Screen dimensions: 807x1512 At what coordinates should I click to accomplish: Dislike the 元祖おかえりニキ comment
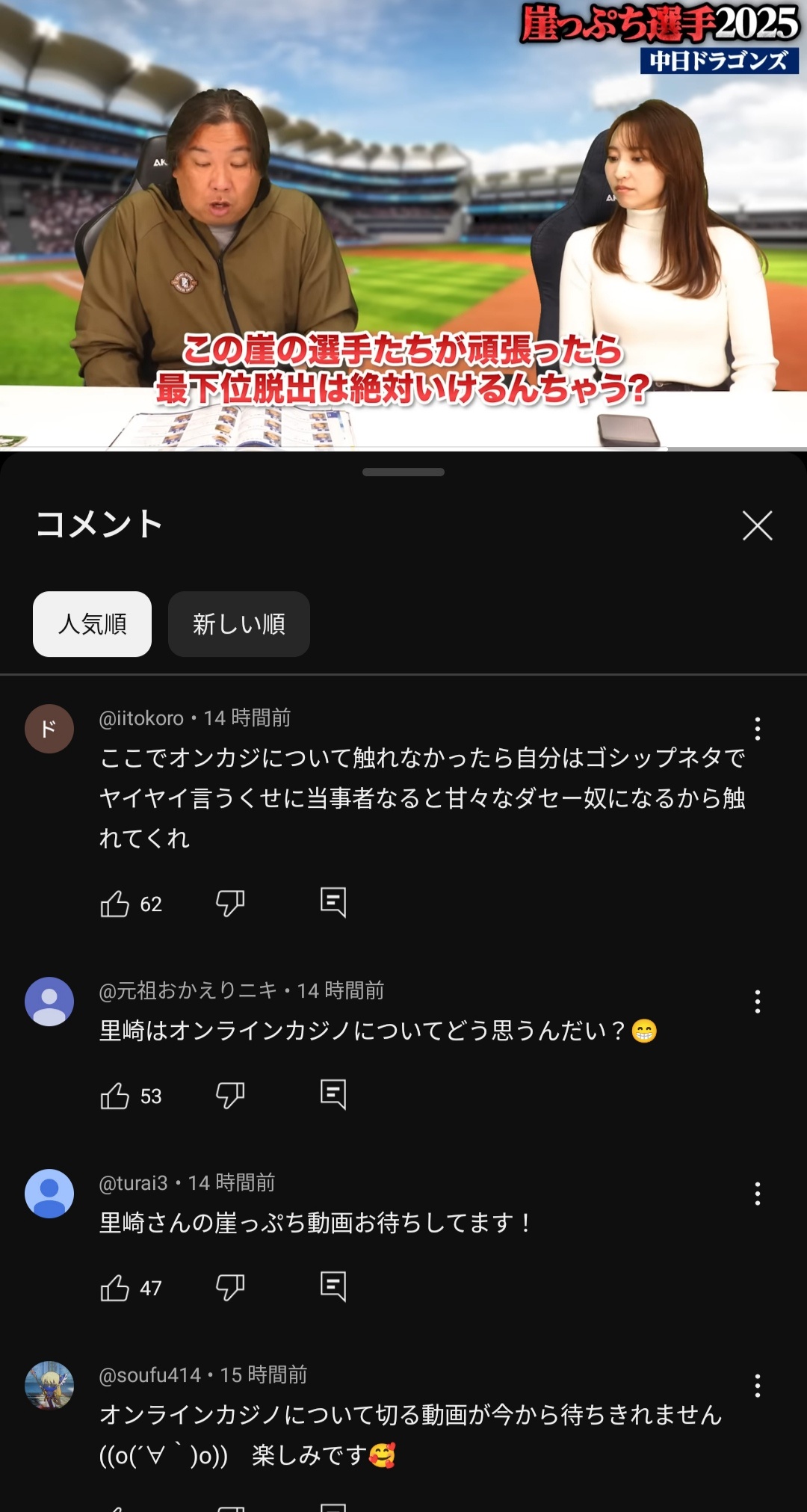(230, 1096)
